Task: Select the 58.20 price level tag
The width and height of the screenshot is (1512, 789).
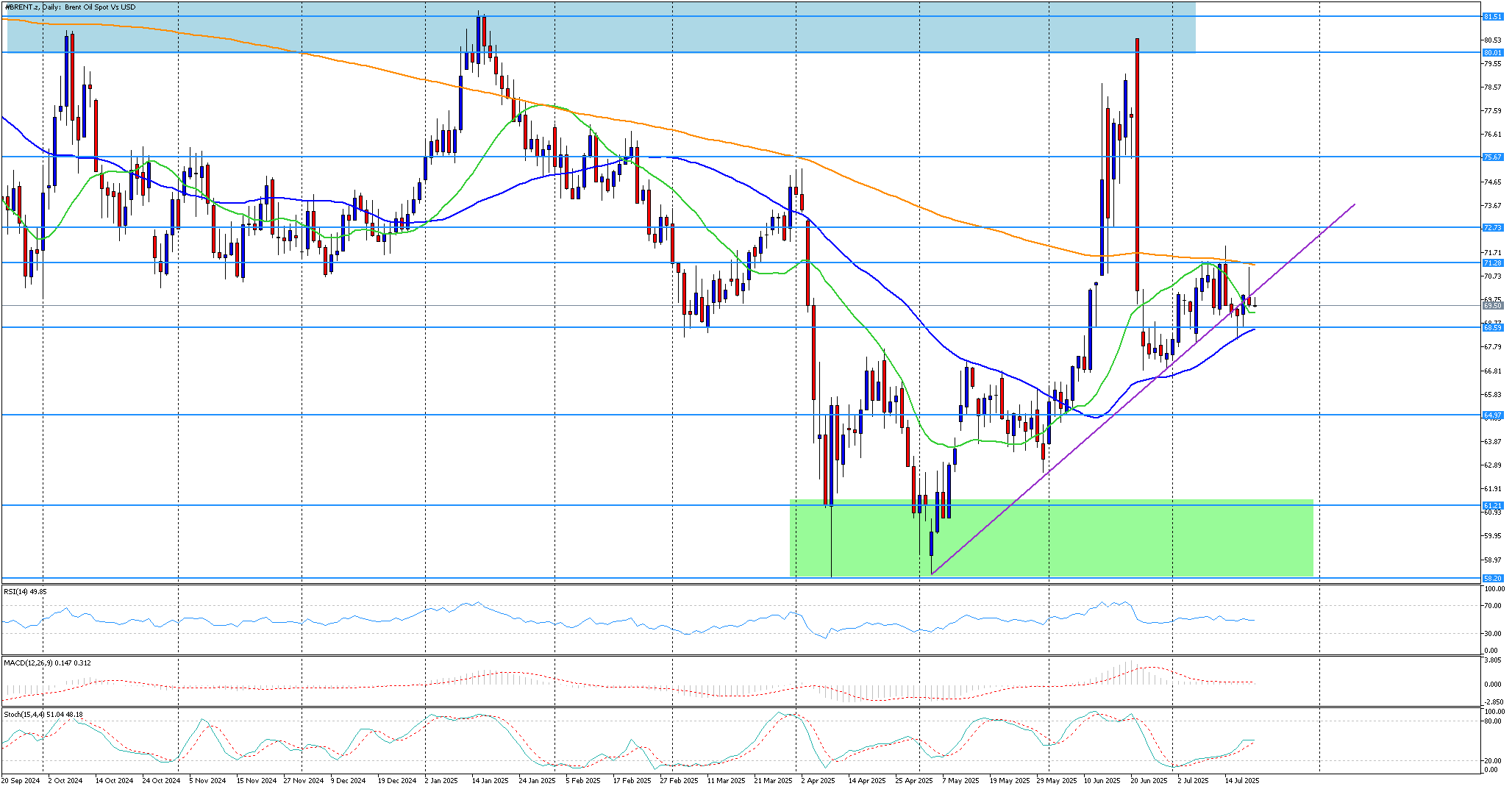Action: coord(1492,578)
